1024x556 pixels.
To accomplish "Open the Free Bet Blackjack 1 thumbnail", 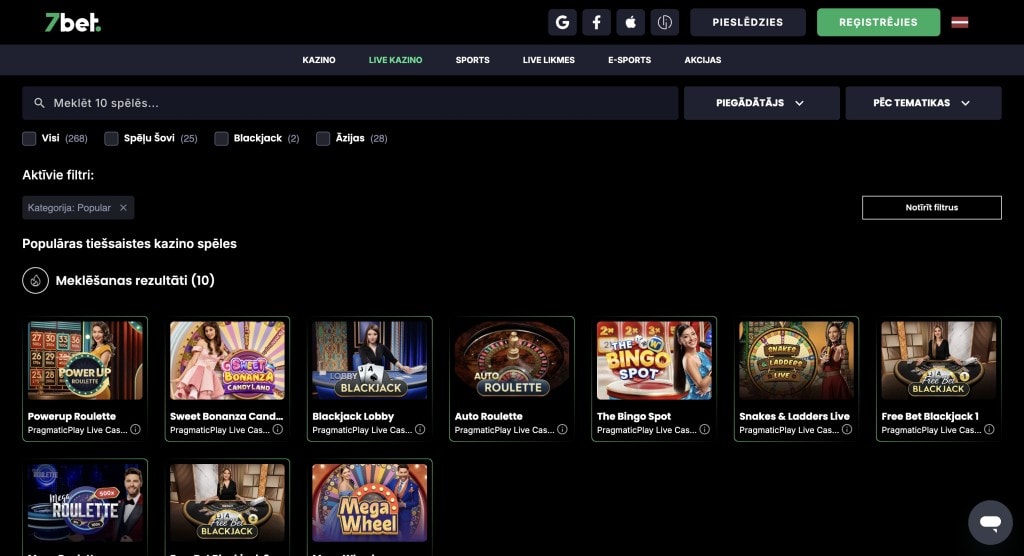I will (x=938, y=360).
